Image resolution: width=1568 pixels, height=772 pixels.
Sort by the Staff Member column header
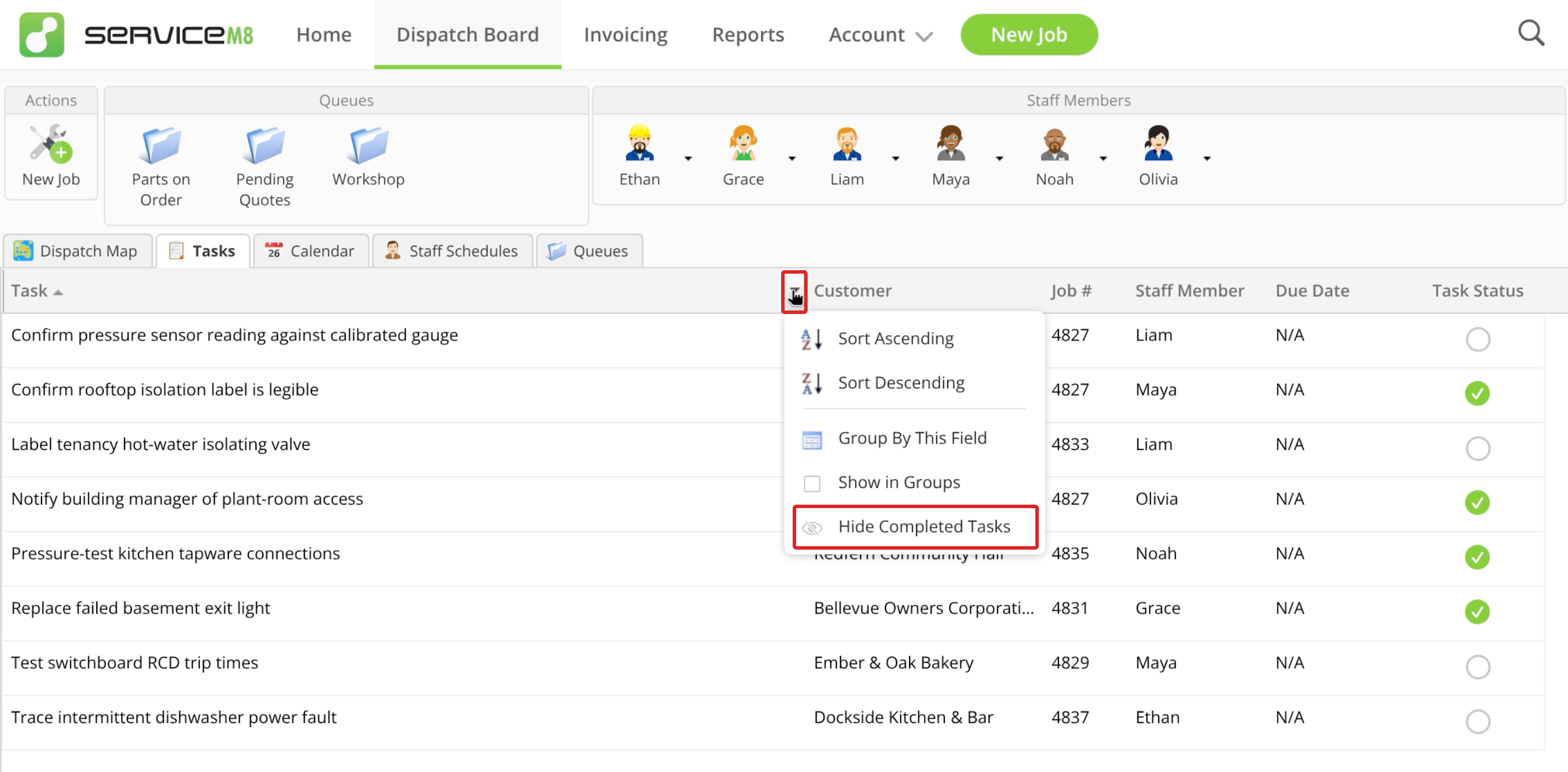[1189, 291]
